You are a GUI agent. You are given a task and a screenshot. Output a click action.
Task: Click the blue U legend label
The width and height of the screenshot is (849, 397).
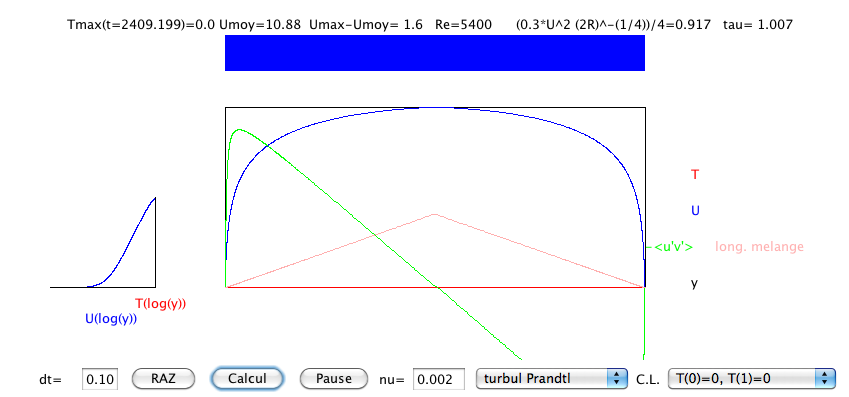(x=695, y=211)
